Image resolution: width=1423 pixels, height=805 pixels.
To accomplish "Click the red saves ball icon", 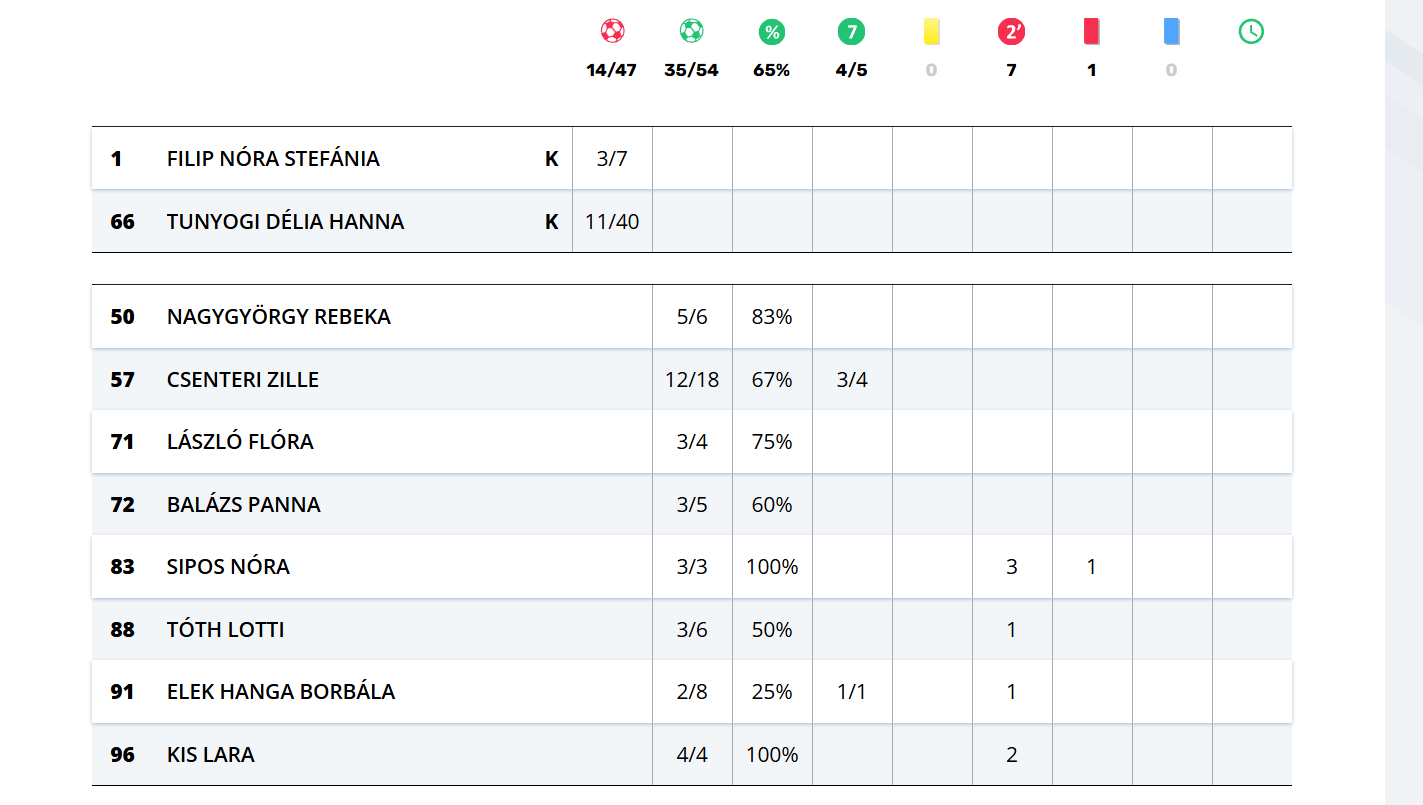I will click(612, 32).
